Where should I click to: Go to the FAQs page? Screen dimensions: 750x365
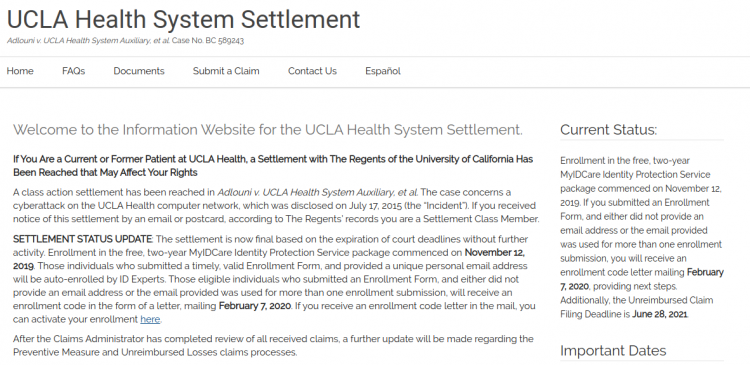point(74,71)
